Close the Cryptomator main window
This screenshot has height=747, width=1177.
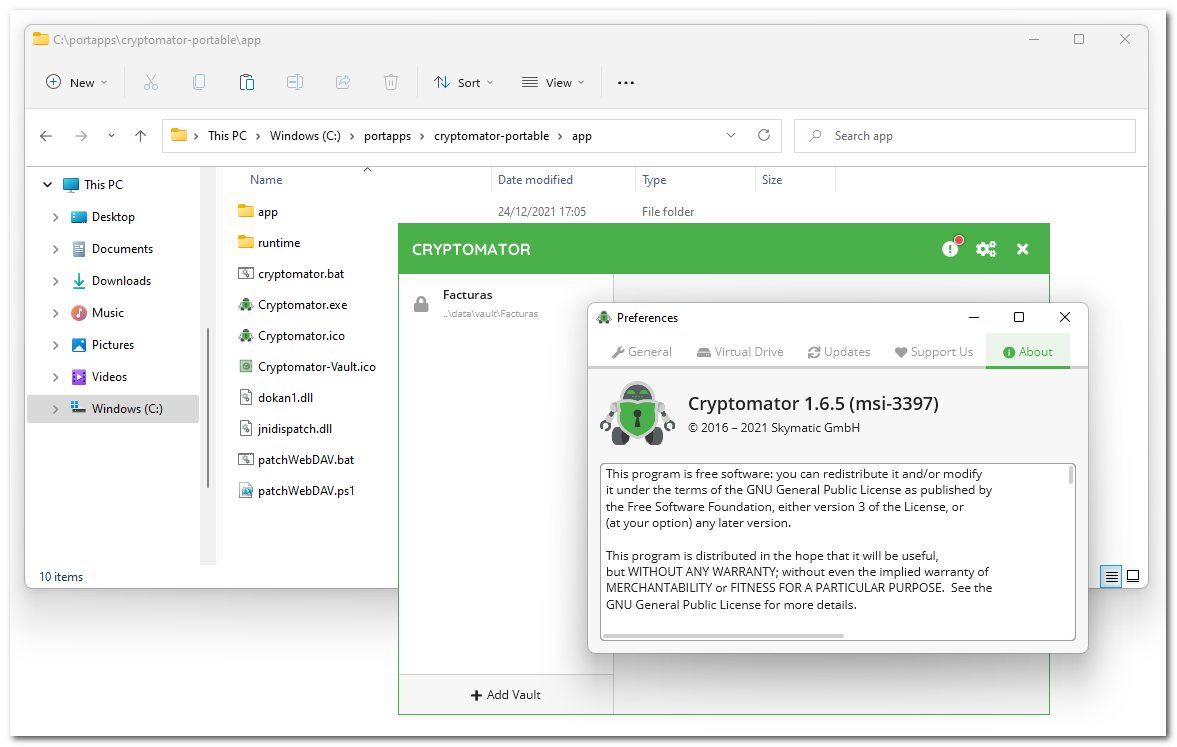click(1022, 248)
